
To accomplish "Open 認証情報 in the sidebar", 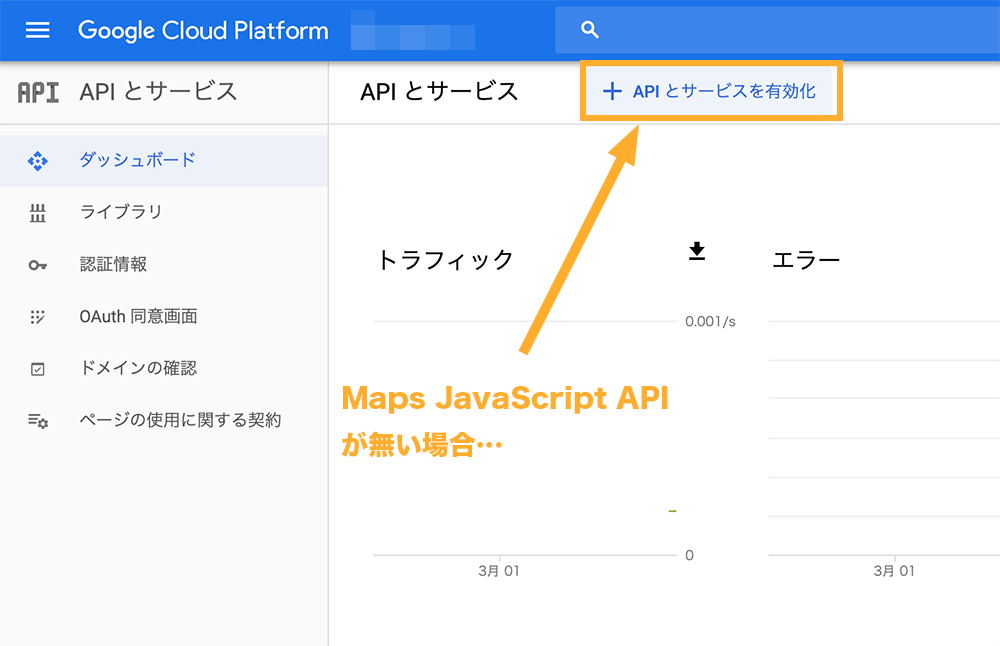I will point(164,265).
